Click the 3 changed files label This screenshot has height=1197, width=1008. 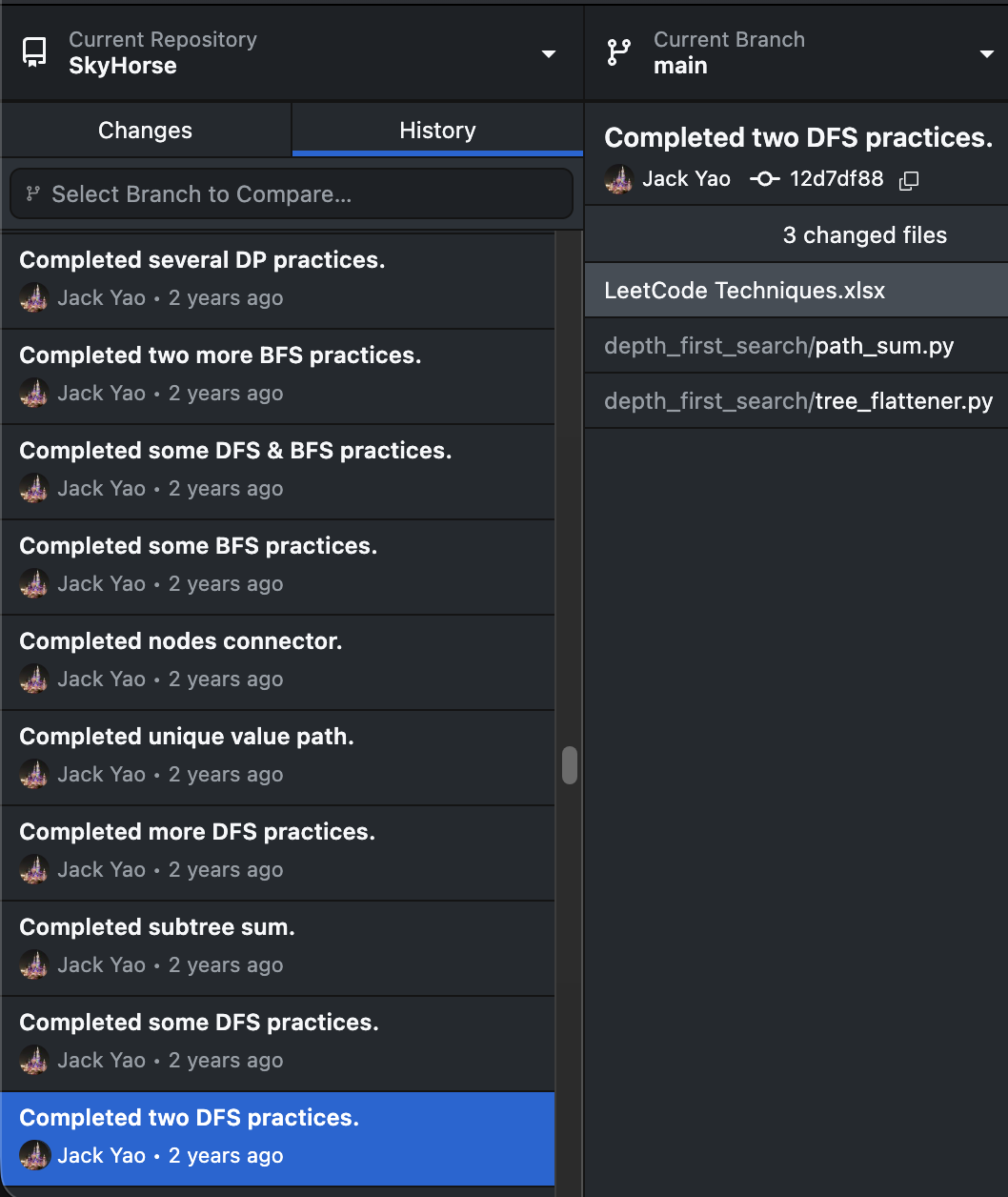click(x=865, y=235)
